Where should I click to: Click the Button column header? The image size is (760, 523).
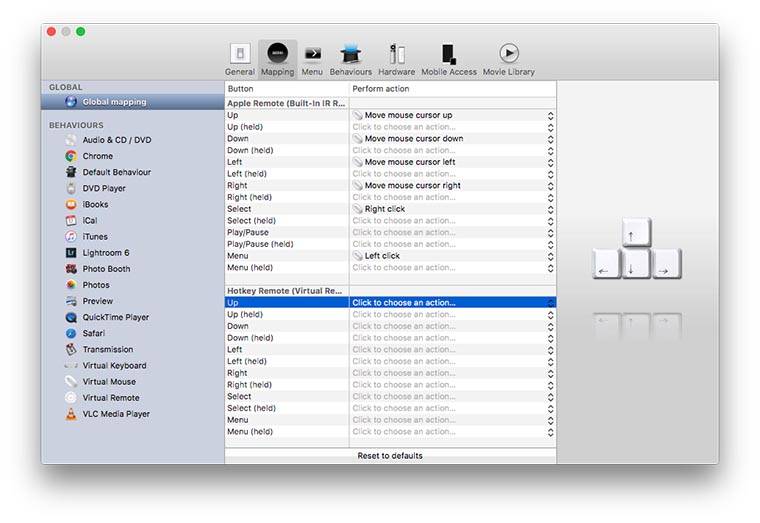[287, 89]
